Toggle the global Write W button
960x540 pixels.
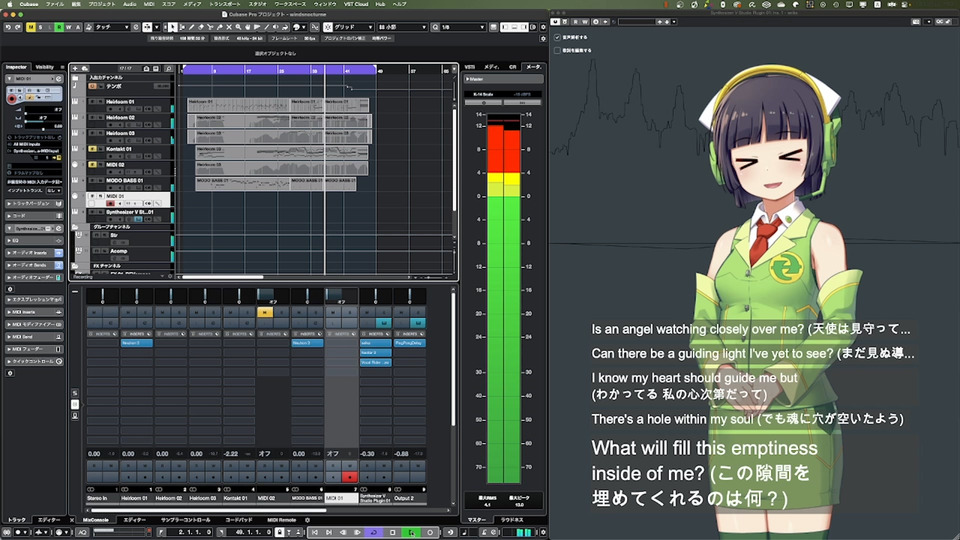coord(69,28)
